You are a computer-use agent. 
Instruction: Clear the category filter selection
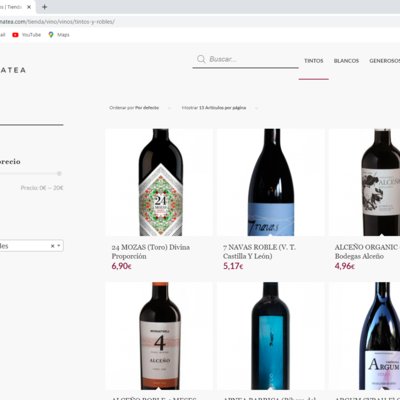pos(52,246)
